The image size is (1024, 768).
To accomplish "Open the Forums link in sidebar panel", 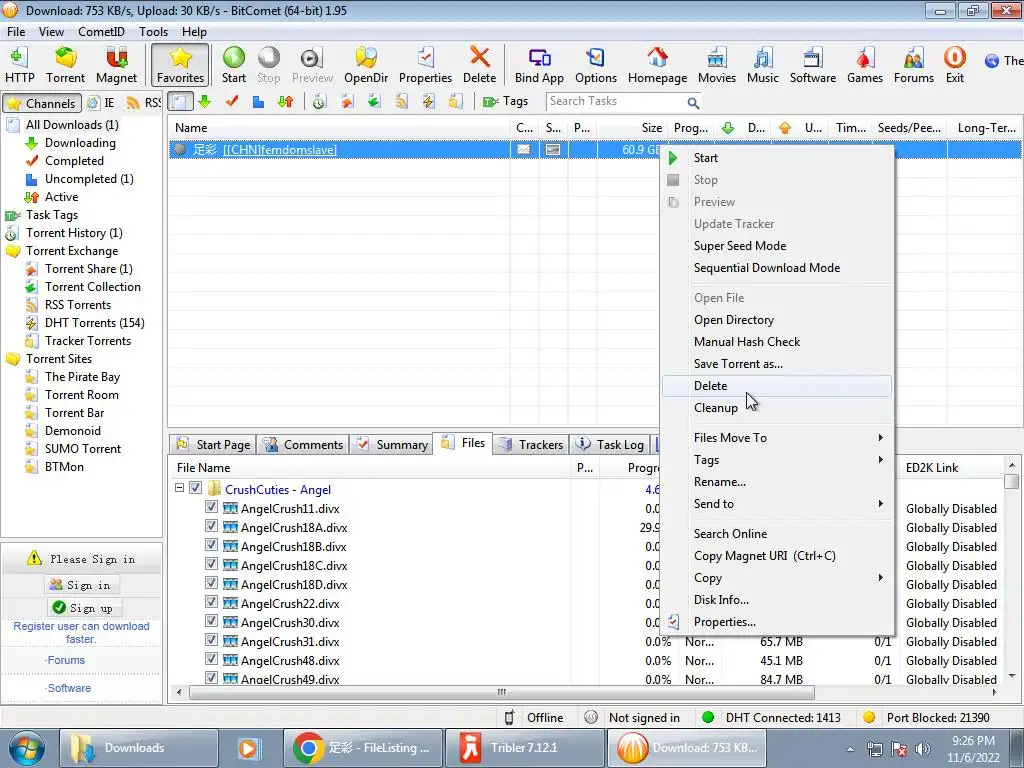I will (x=66, y=660).
